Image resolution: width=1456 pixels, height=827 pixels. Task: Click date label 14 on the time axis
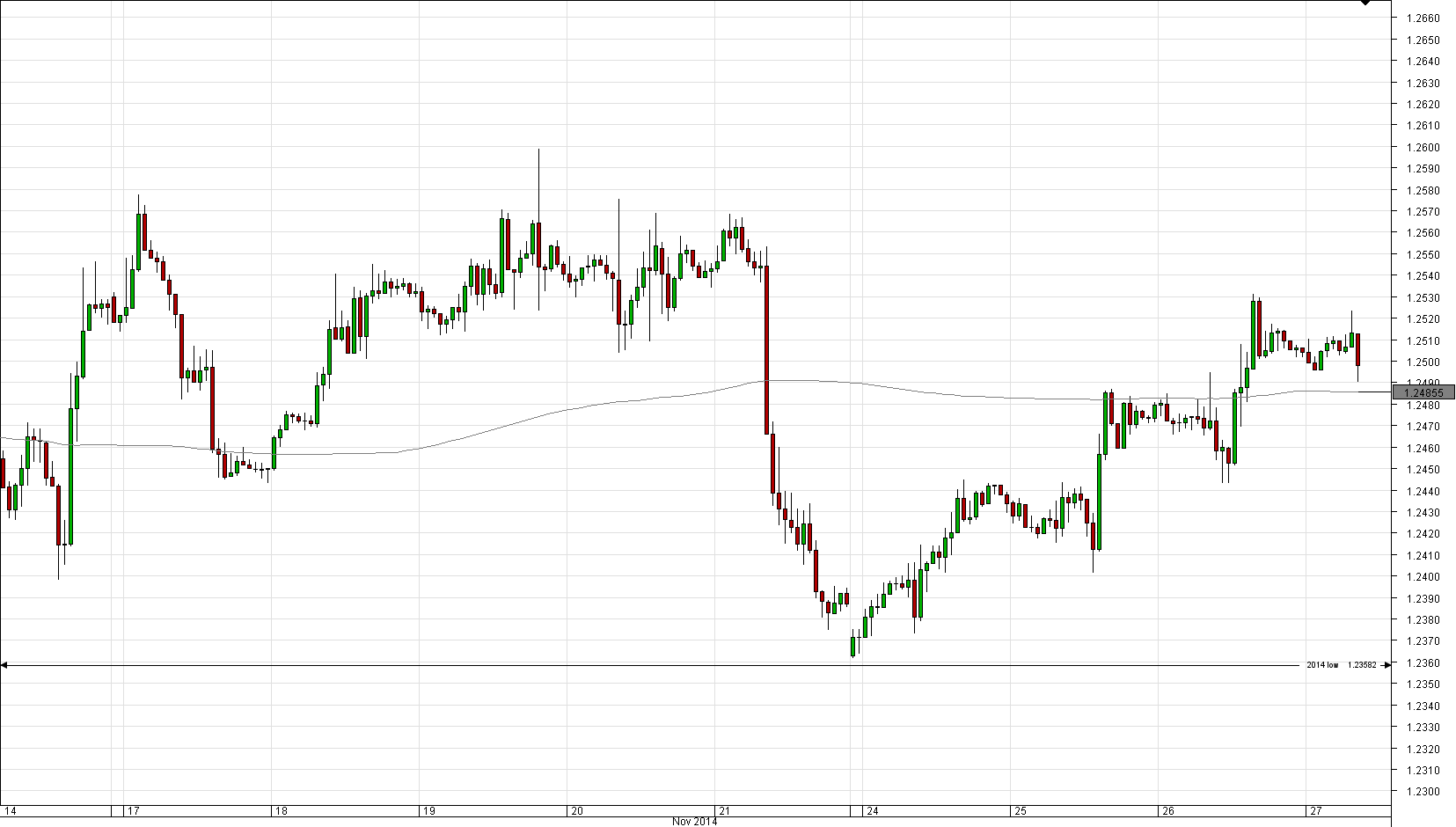pyautogui.click(x=11, y=810)
